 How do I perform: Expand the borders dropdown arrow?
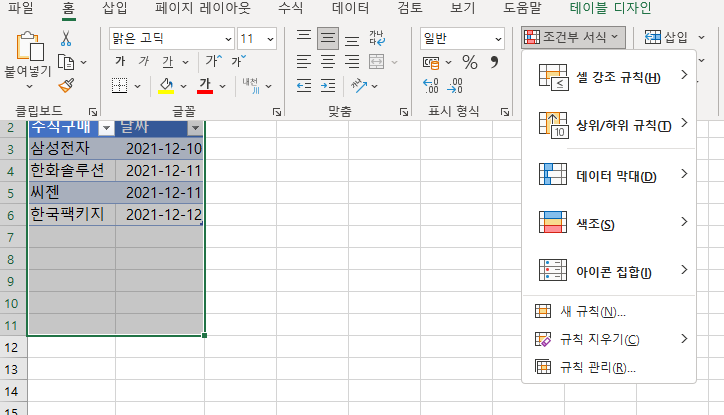(x=137, y=86)
